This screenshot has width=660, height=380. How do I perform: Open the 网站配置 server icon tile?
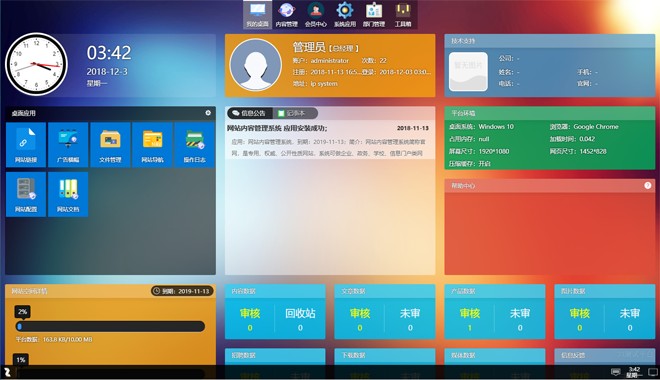point(26,194)
